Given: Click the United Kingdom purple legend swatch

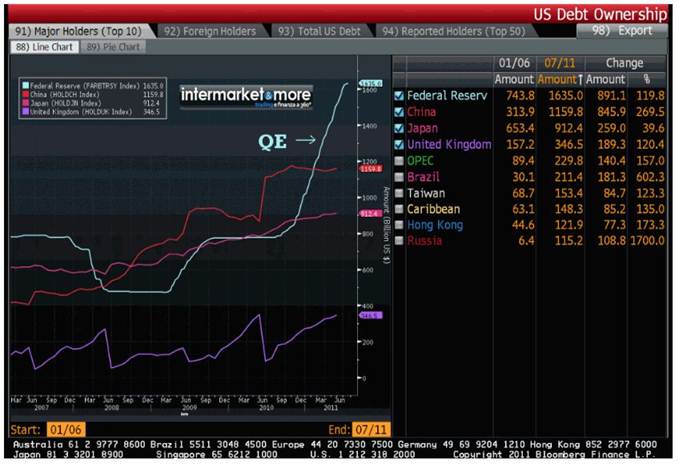Looking at the screenshot, I should point(26,112).
